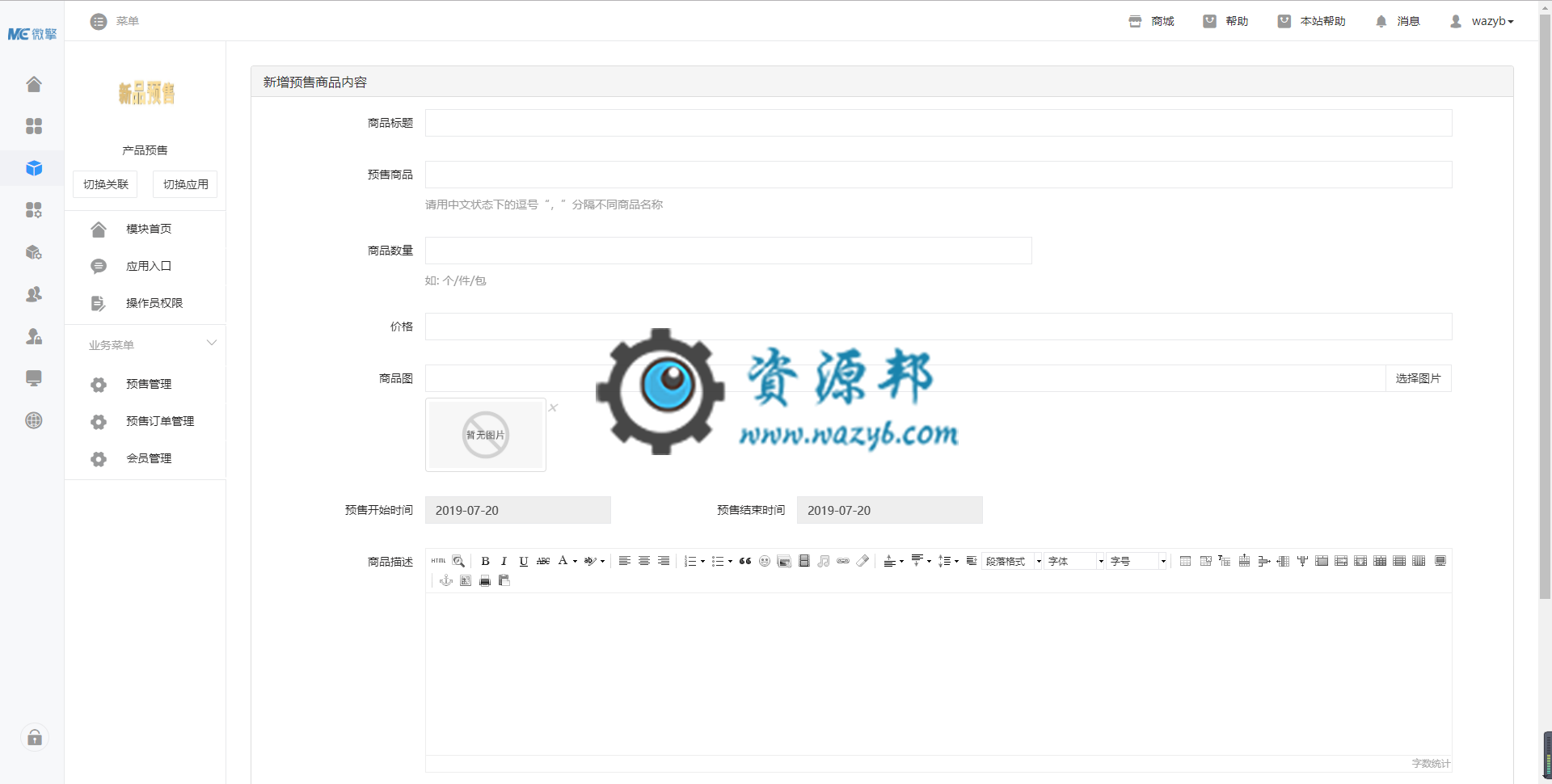Screen dimensions: 1552x784
Task: Toggle strikethrough formatting in editor
Action: pos(543,561)
